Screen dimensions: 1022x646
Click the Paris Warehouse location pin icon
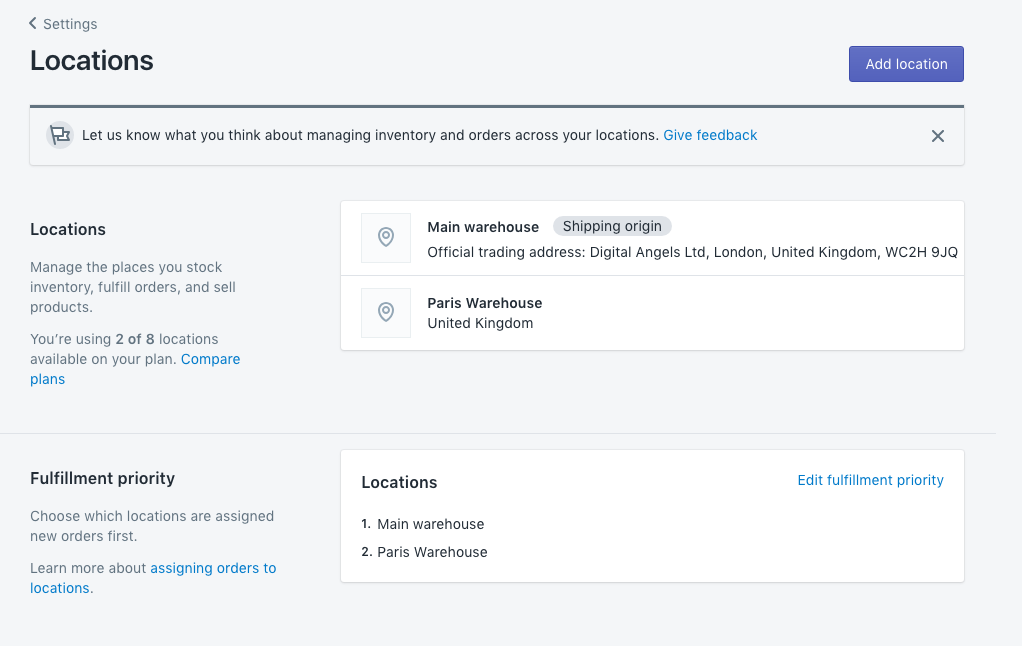pos(386,313)
